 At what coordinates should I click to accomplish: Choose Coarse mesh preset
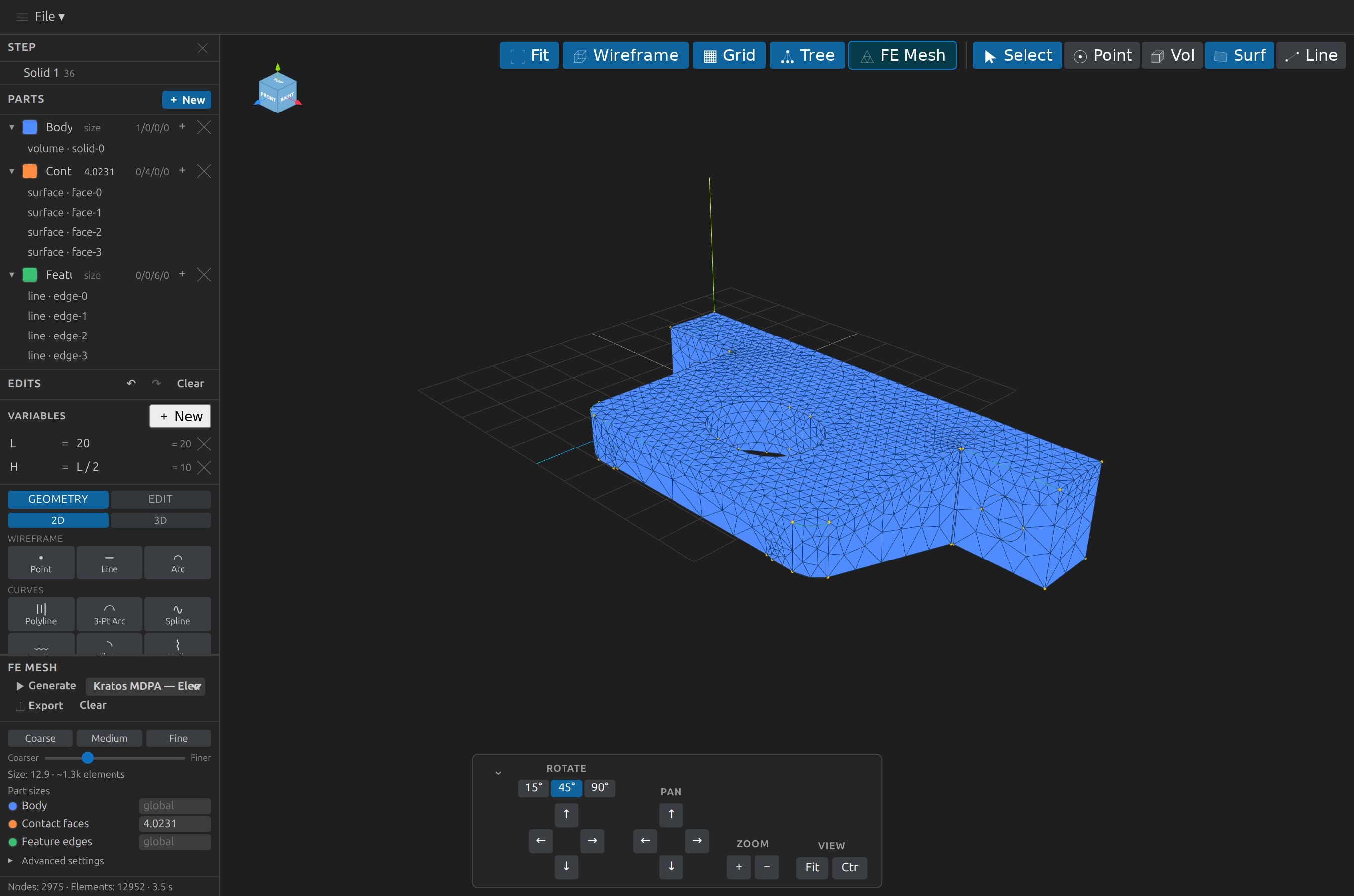click(x=40, y=738)
